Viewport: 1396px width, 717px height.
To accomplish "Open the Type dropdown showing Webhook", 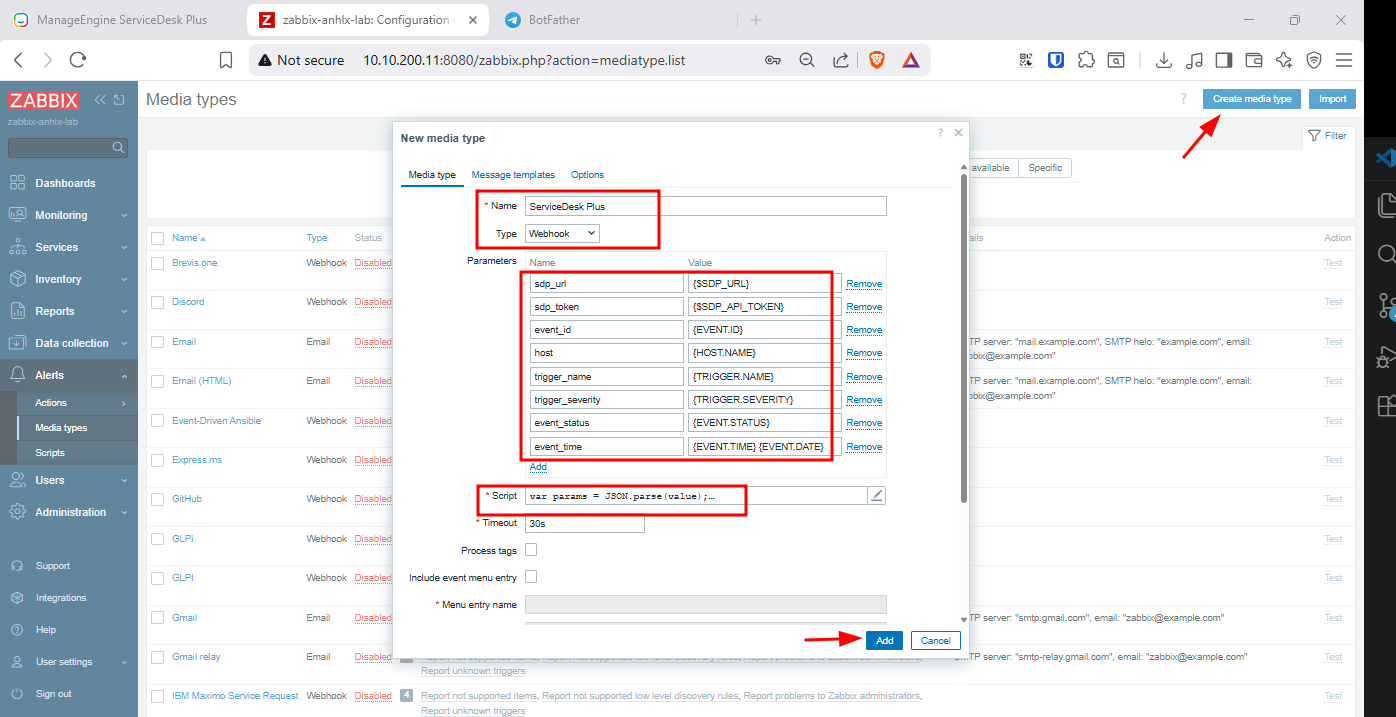I will 563,233.
